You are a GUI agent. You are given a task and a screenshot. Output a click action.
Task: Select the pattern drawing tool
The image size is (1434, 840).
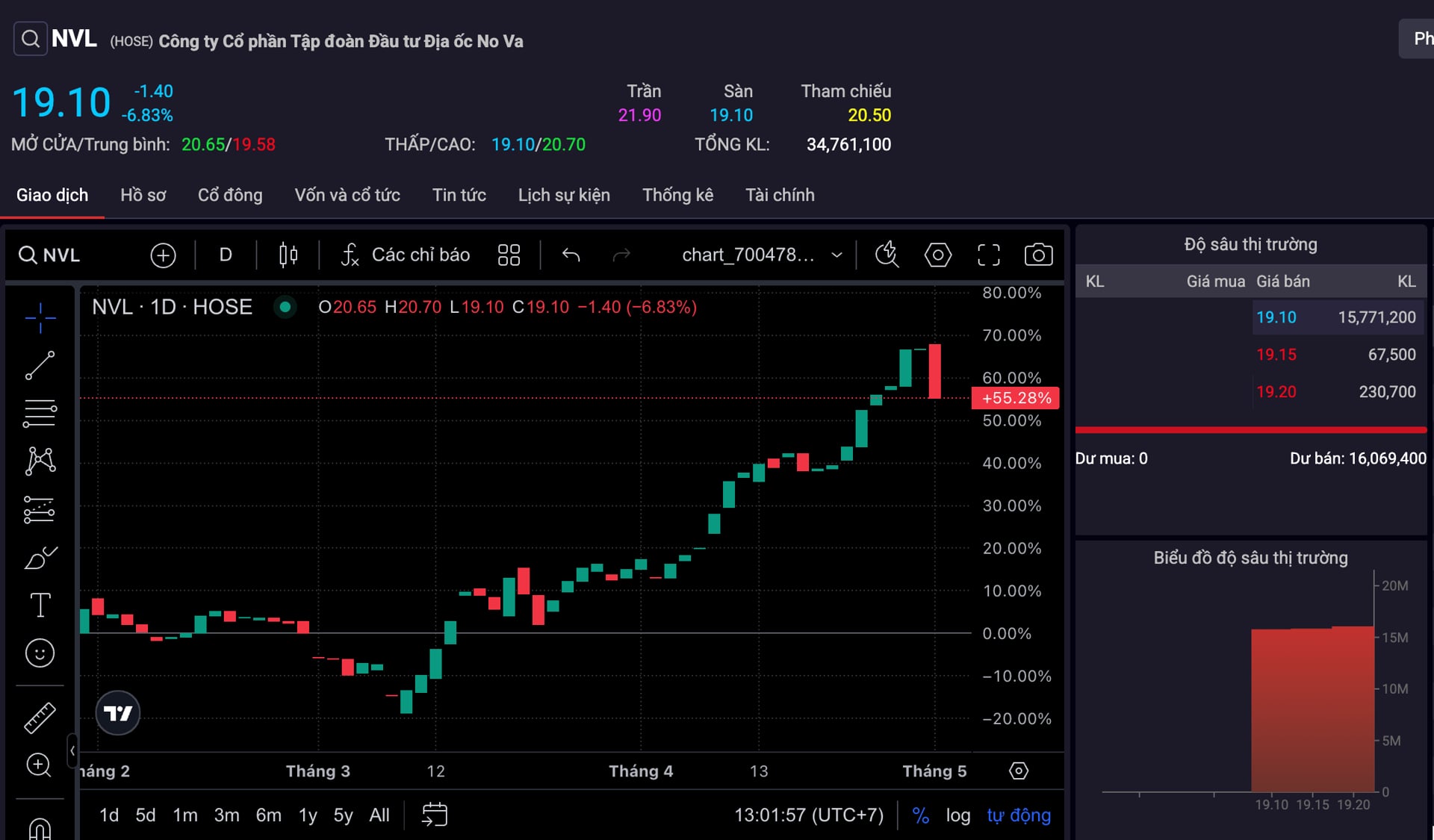click(x=40, y=461)
